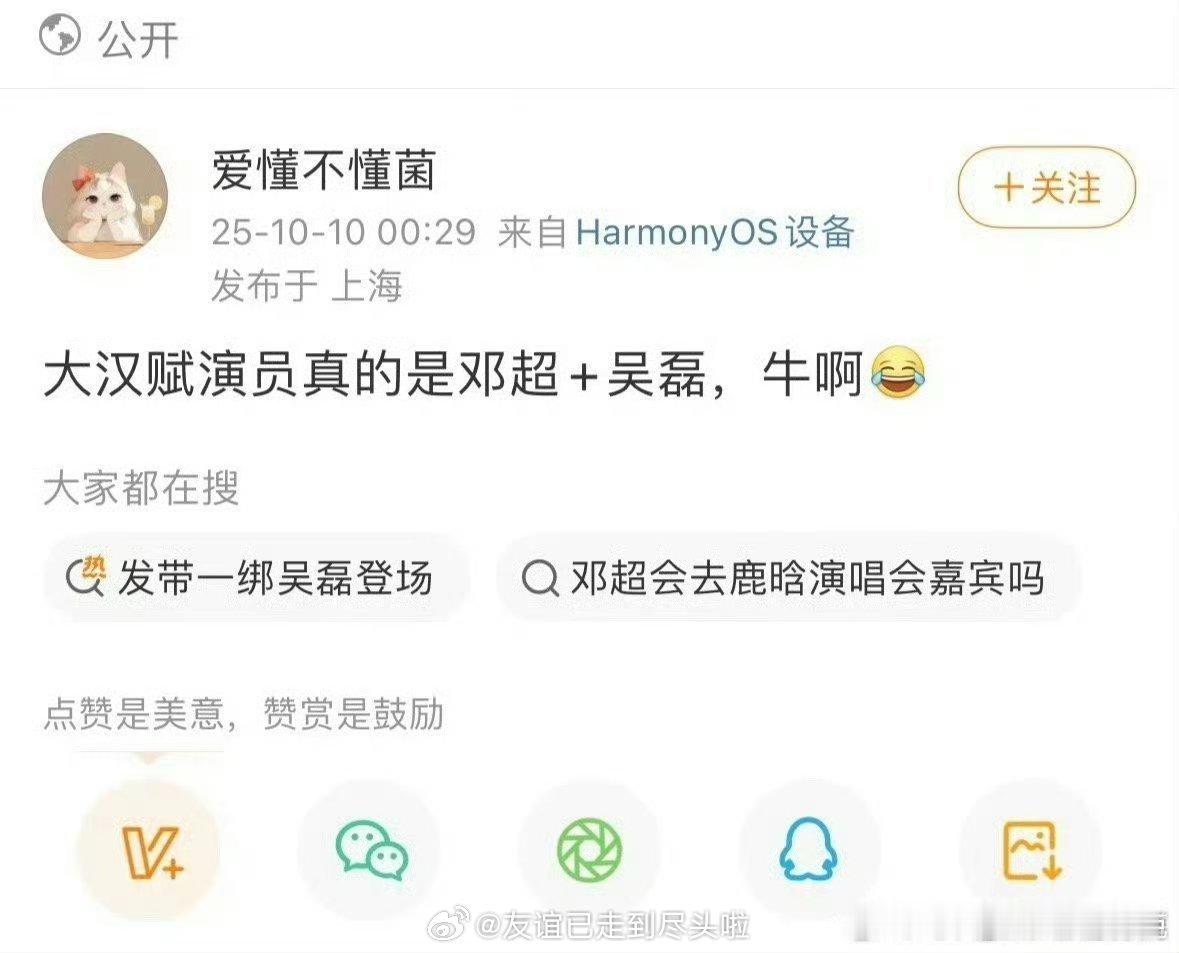
Task: Click the laughing-crying emoji in post
Action: [897, 373]
